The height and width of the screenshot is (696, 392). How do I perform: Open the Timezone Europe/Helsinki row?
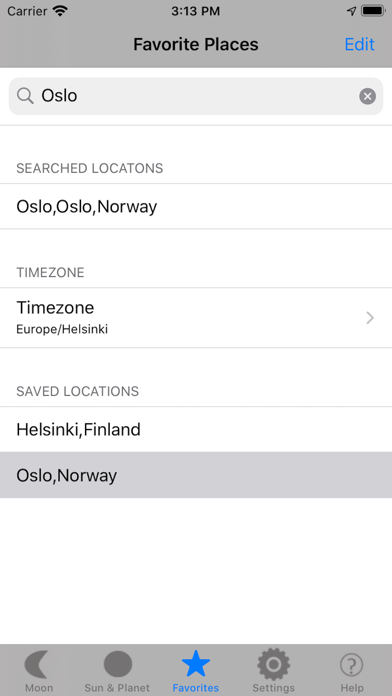point(196,318)
